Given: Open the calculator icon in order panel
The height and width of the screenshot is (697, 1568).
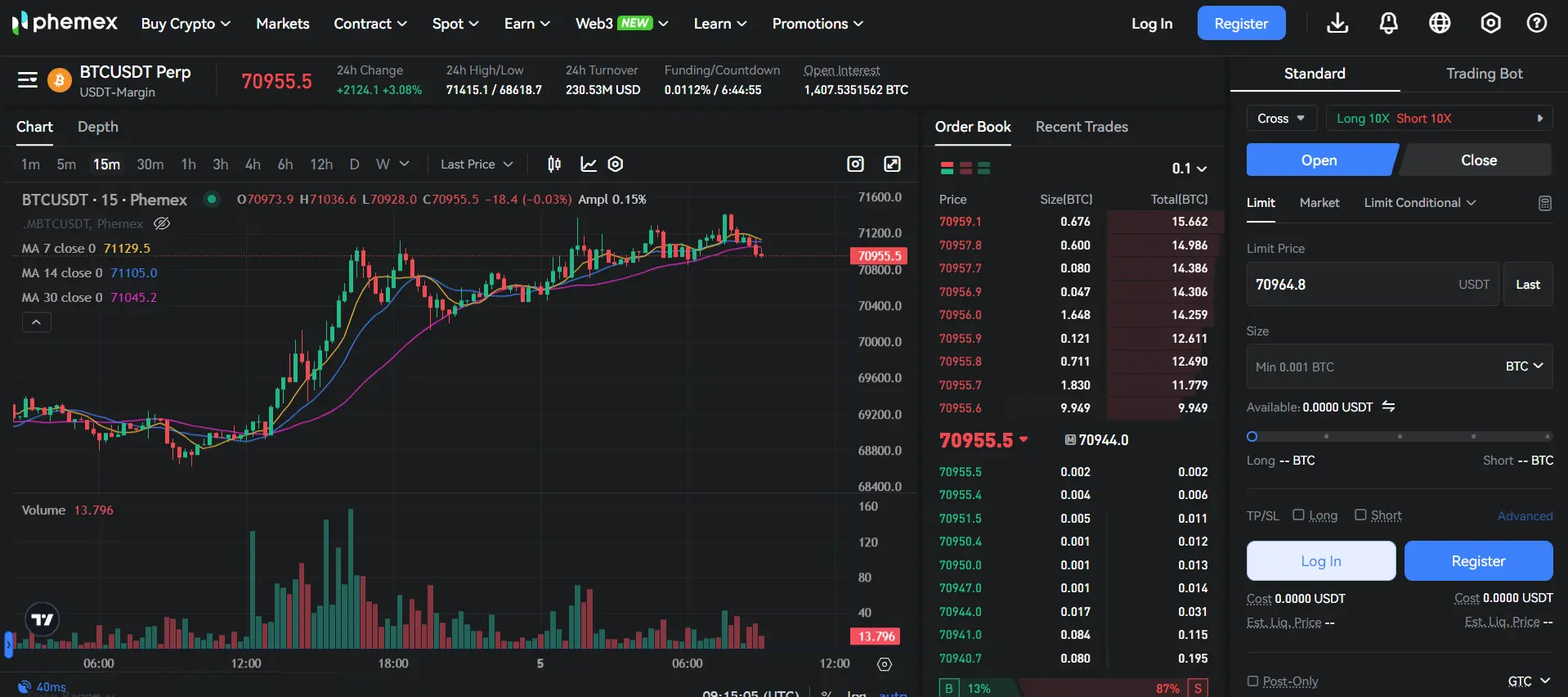Looking at the screenshot, I should click(x=1544, y=203).
